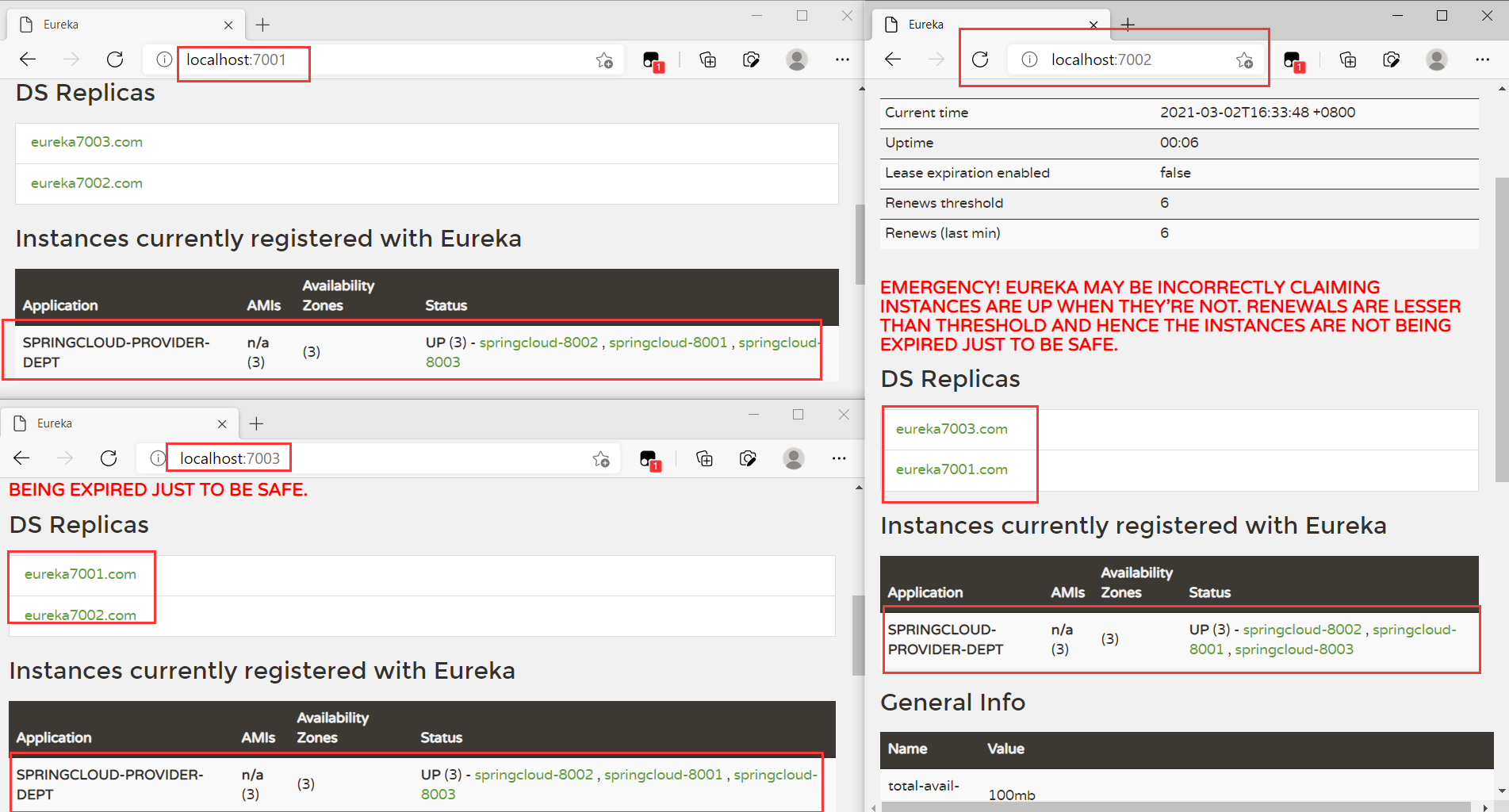Open eureka7003.com replica link on localhost:7001 page
Screen dimensions: 1509x812
[x=86, y=142]
